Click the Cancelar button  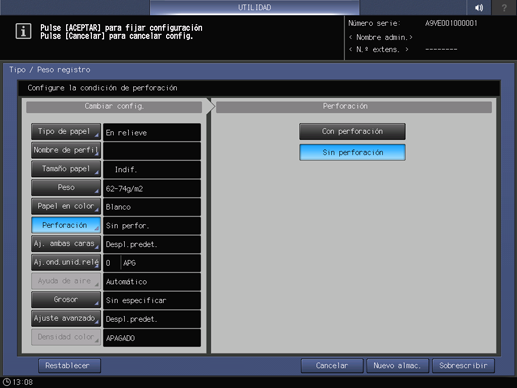tap(332, 366)
